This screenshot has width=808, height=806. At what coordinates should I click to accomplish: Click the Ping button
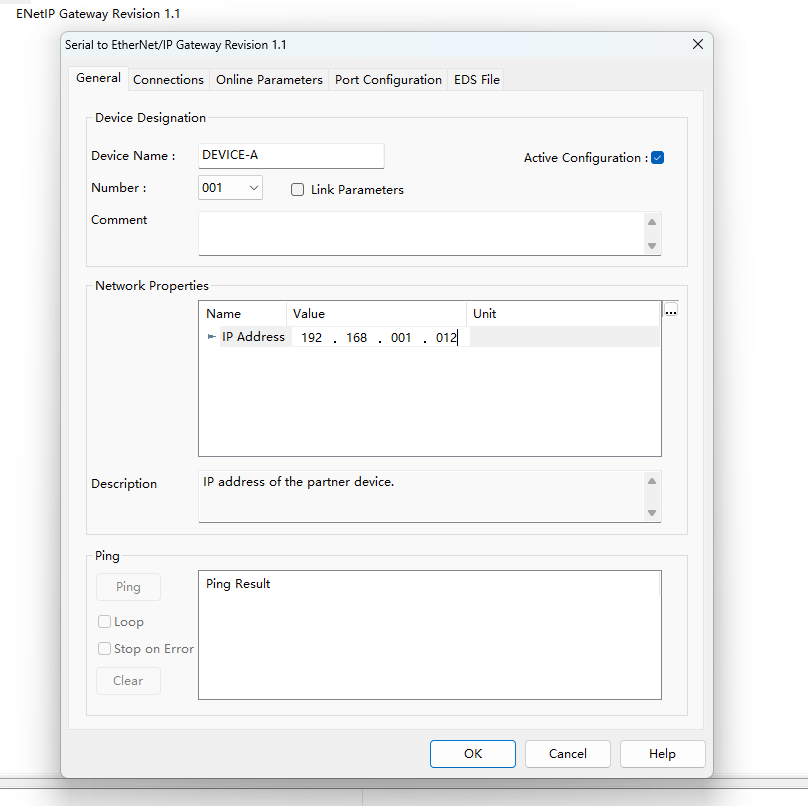point(128,587)
